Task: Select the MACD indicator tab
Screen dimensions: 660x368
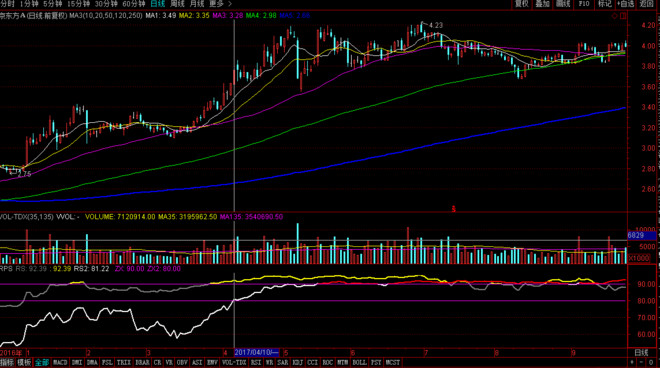Action: point(60,363)
